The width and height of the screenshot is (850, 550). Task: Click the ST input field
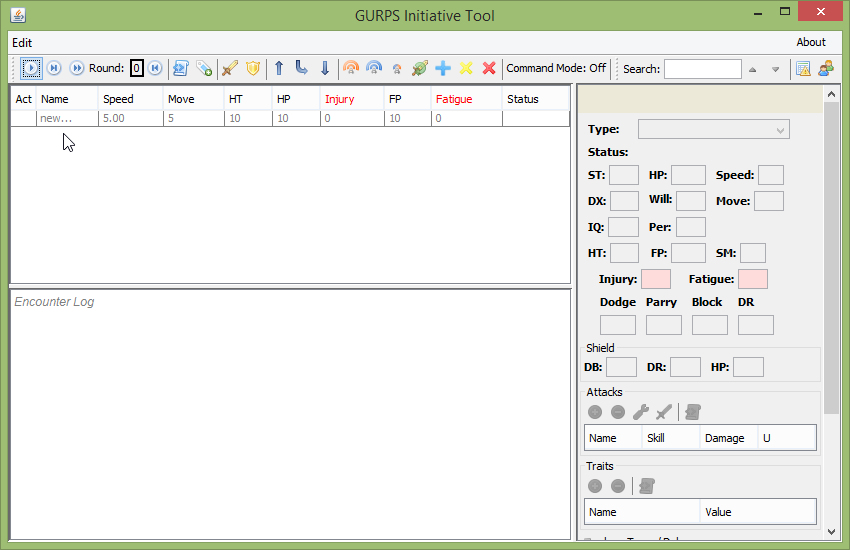[623, 175]
